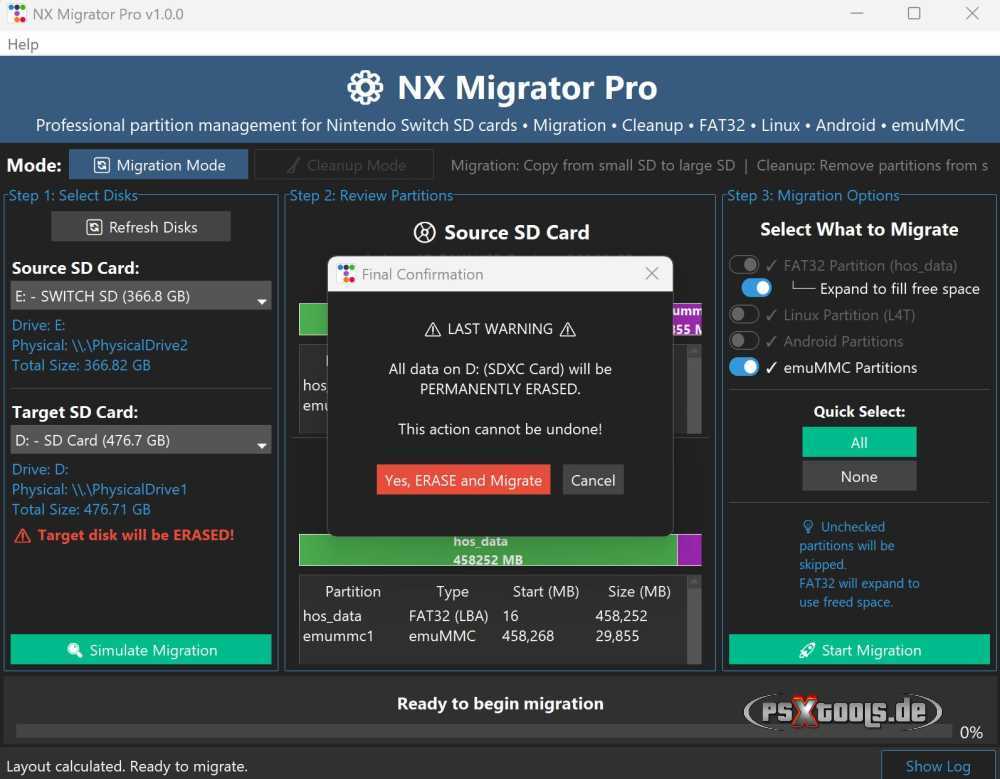Turn off the emuMMC Partitions toggle
The image size is (1000, 779).
tap(744, 367)
